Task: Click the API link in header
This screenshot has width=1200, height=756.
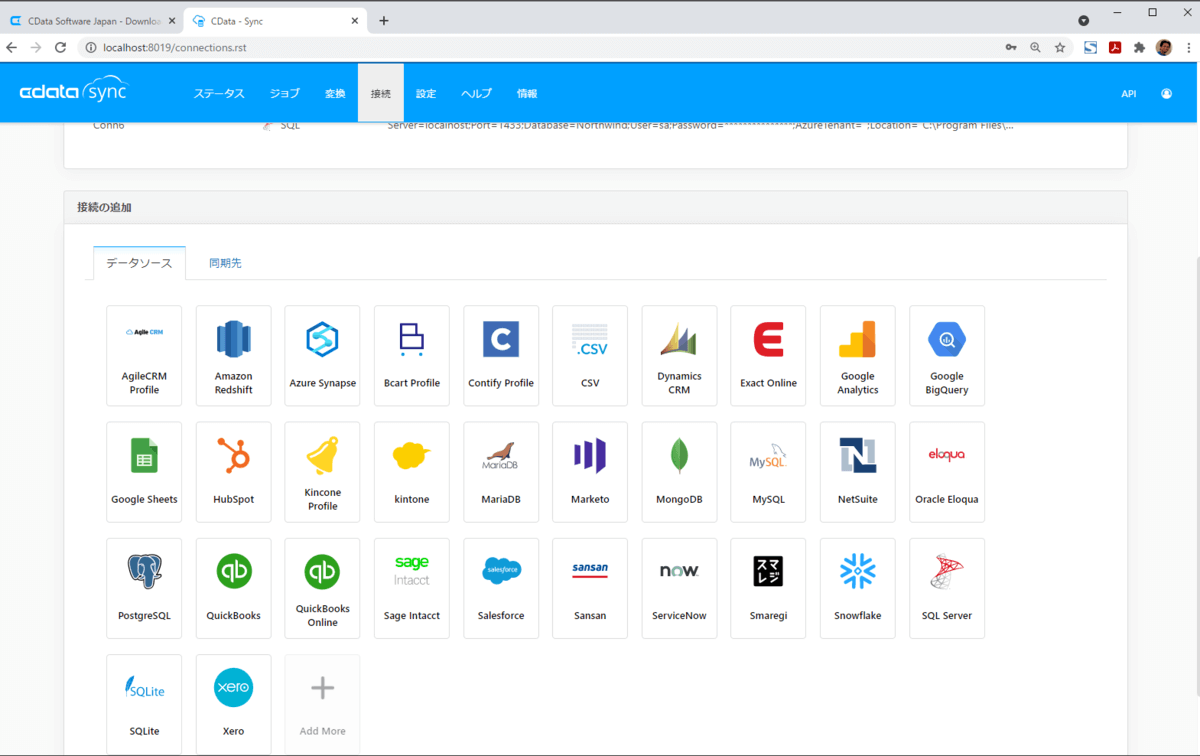Action: pyautogui.click(x=1128, y=94)
